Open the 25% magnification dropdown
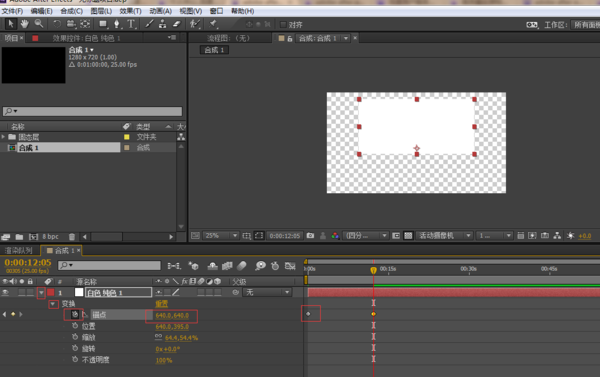 [221, 235]
